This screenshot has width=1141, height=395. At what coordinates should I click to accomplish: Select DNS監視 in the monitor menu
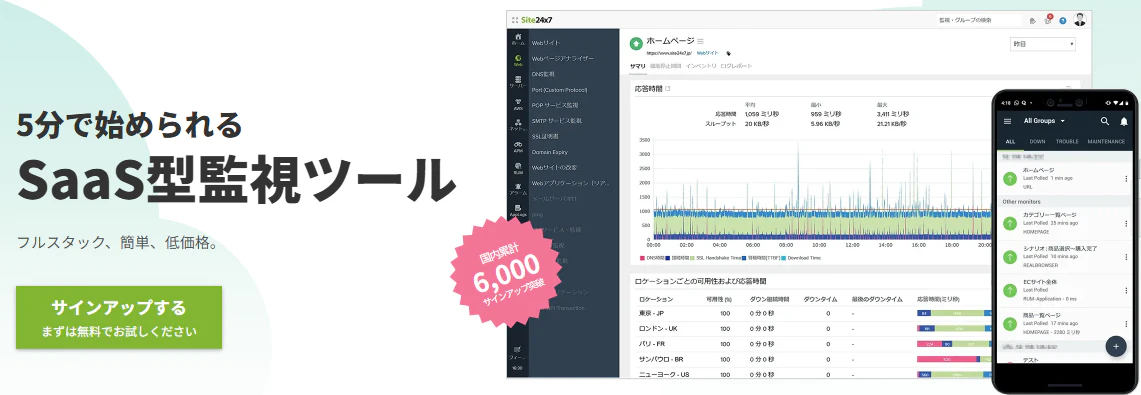tap(544, 74)
